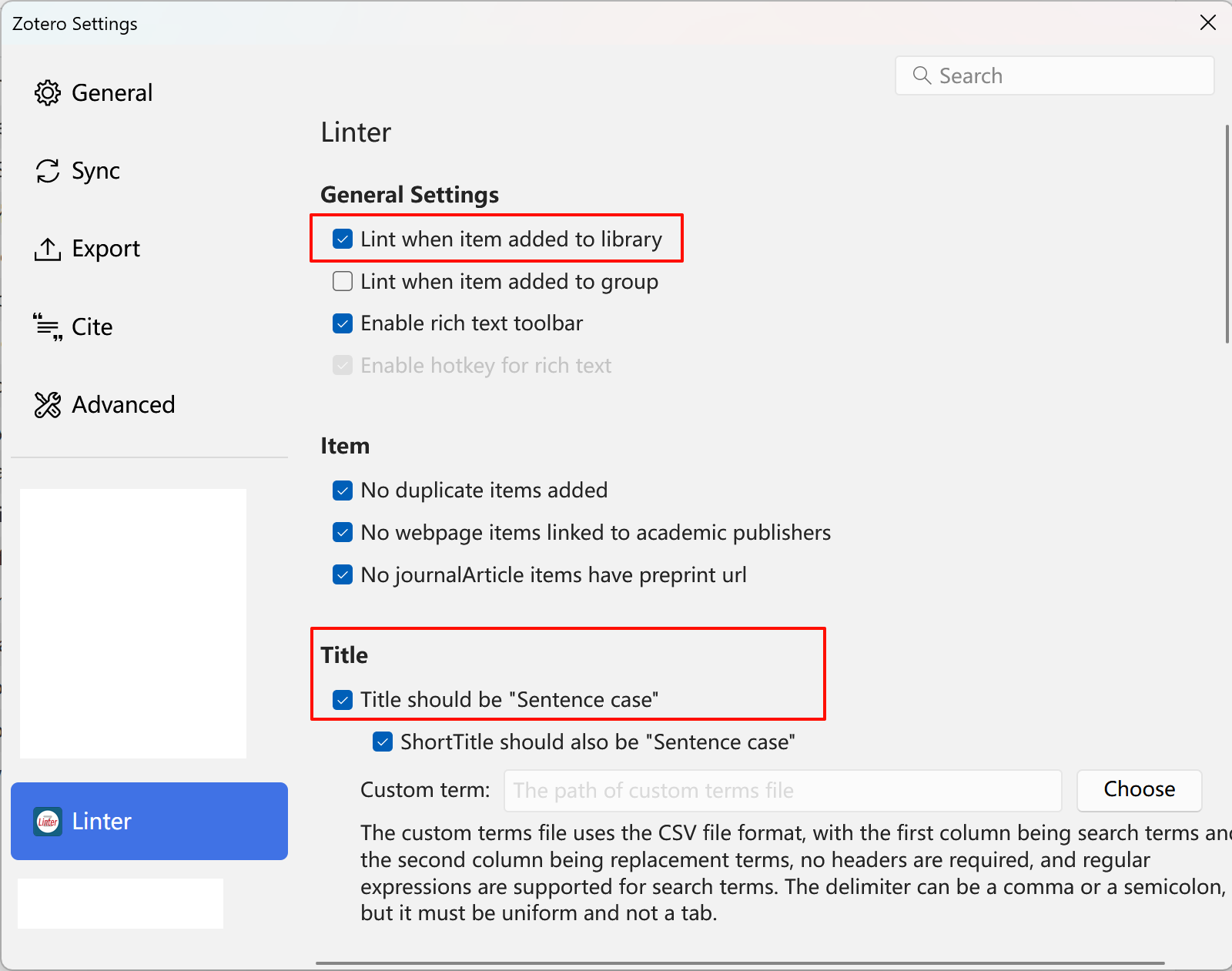Click the Sync icon in the sidebar
The height and width of the screenshot is (971, 1232).
coord(47,171)
